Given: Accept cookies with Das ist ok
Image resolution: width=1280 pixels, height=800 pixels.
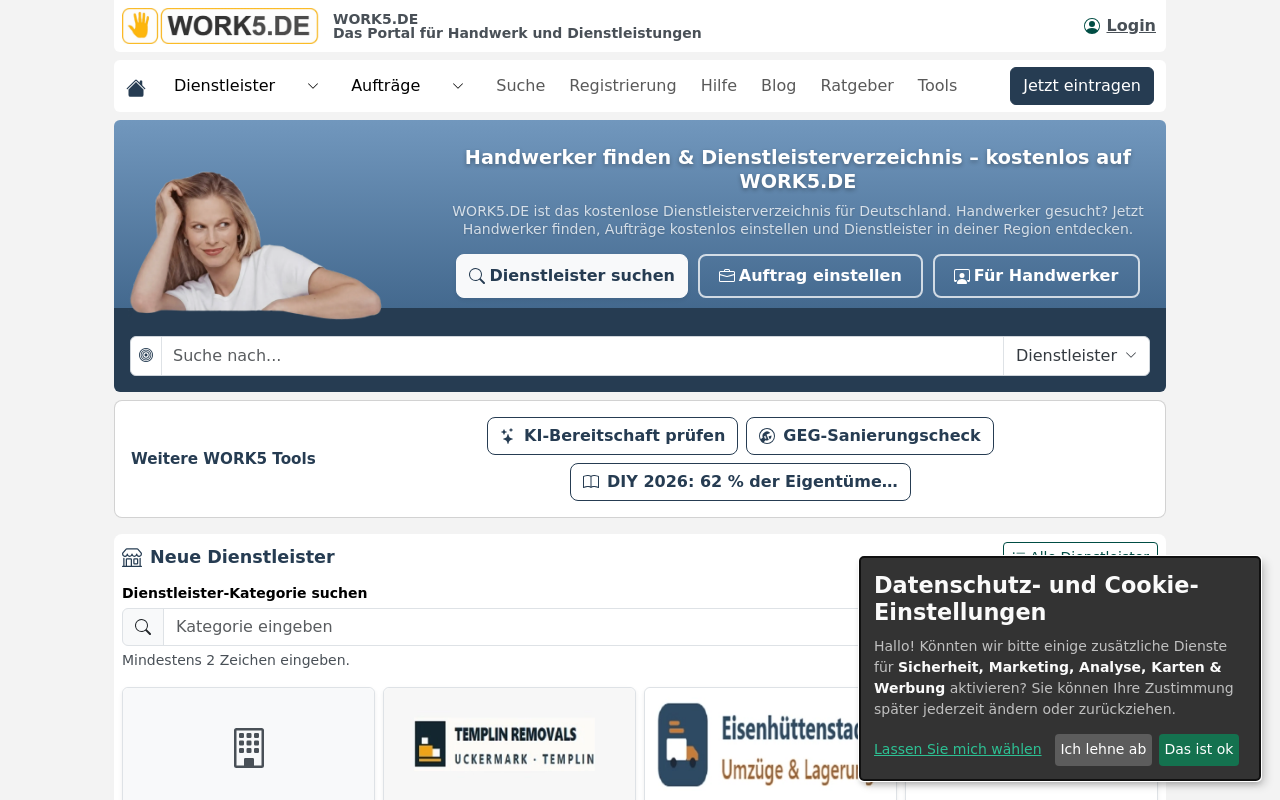Looking at the screenshot, I should click(x=1198, y=750).
